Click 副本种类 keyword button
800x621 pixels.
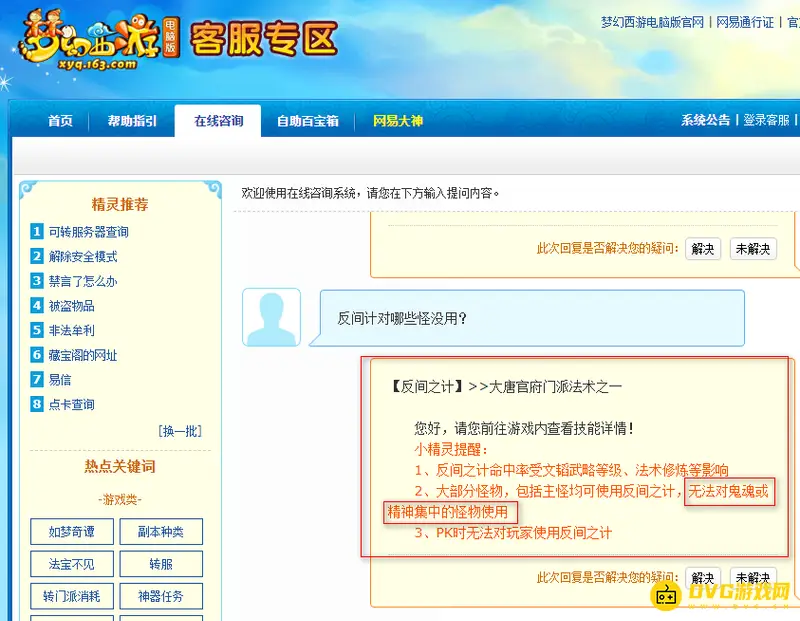pos(161,532)
